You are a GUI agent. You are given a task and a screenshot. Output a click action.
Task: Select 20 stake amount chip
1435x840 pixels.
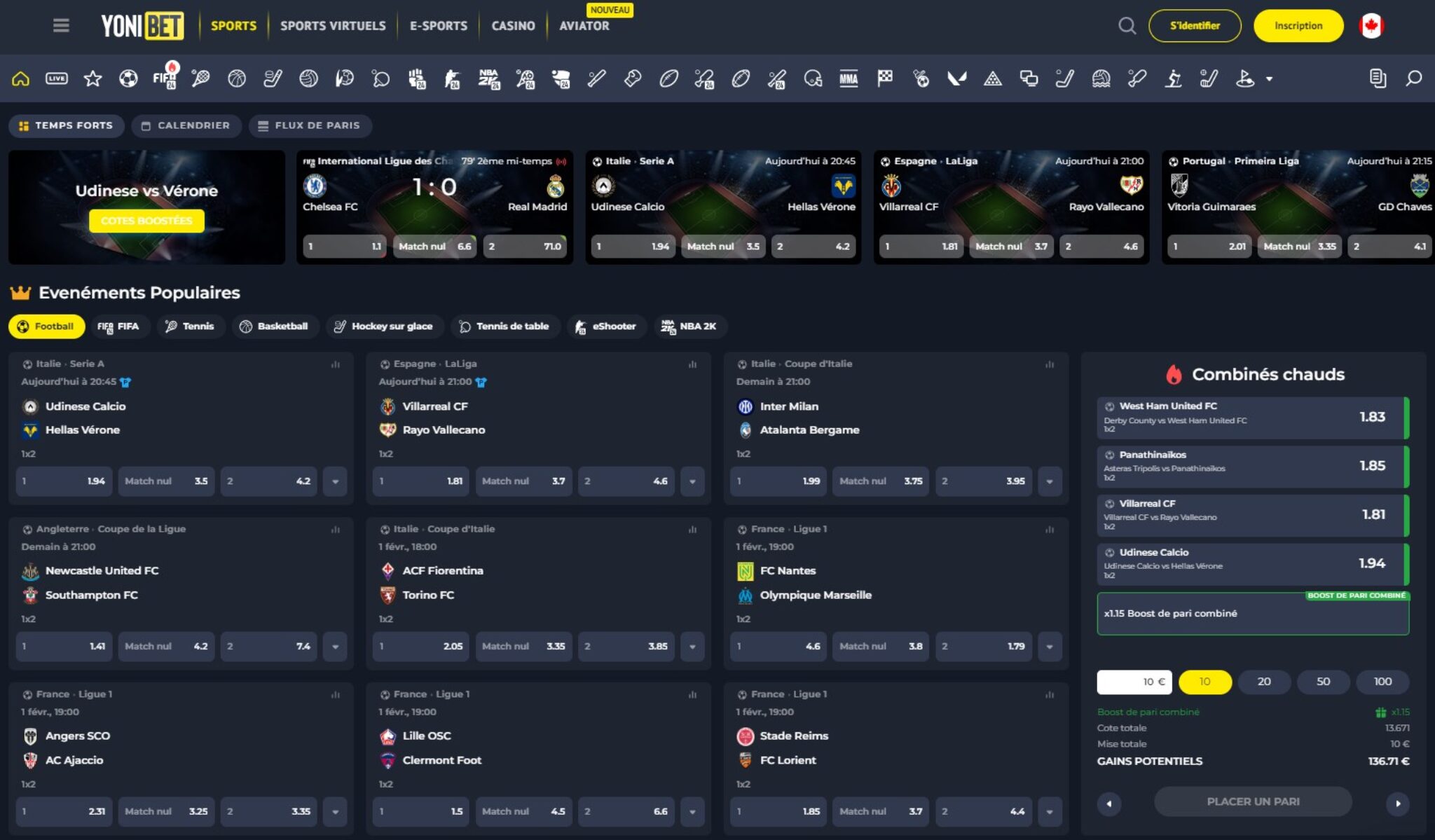[x=1264, y=682]
